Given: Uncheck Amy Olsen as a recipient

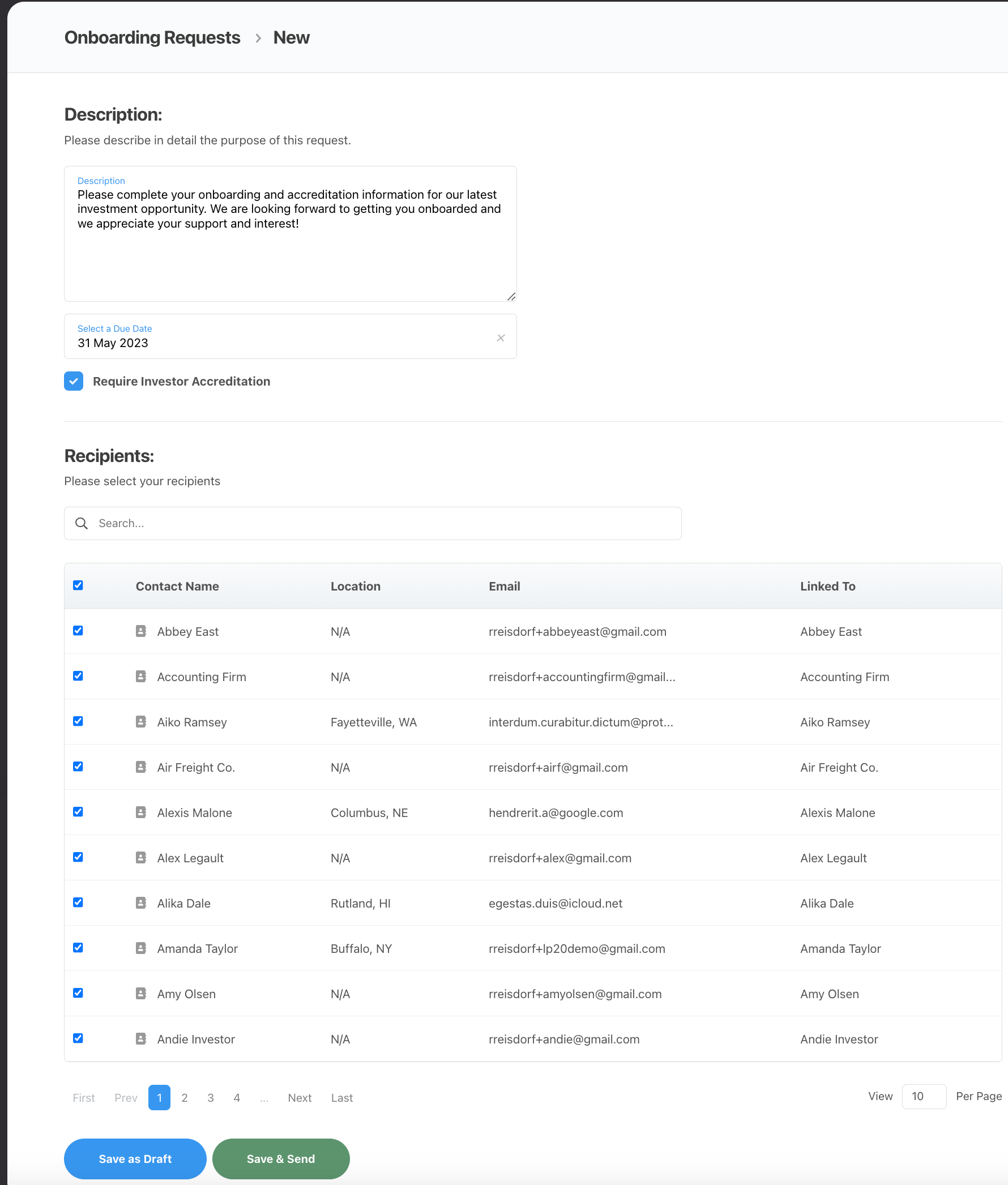Looking at the screenshot, I should (x=78, y=993).
